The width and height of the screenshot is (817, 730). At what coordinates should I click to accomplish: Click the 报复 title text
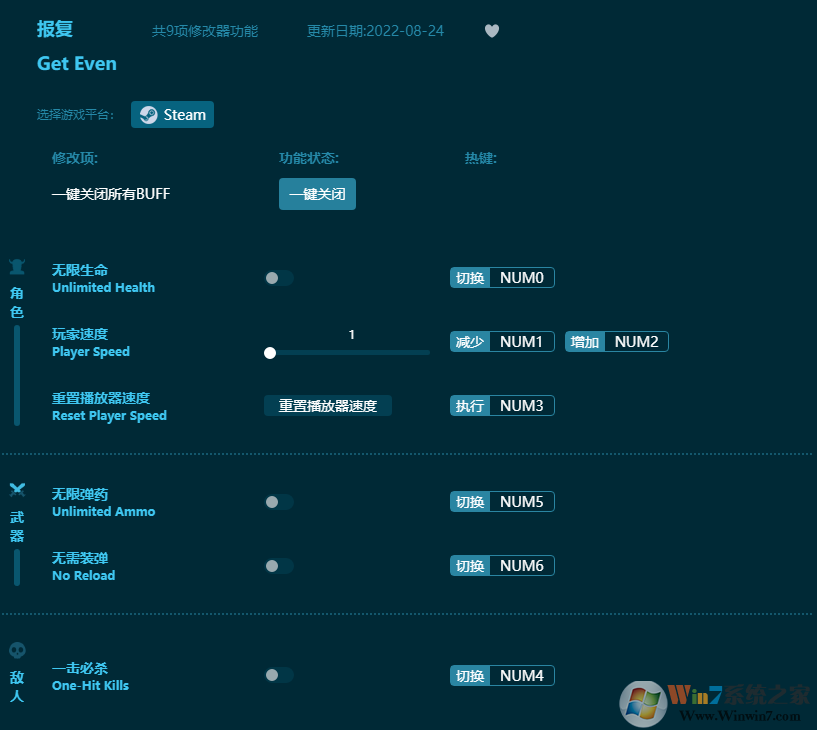click(55, 29)
